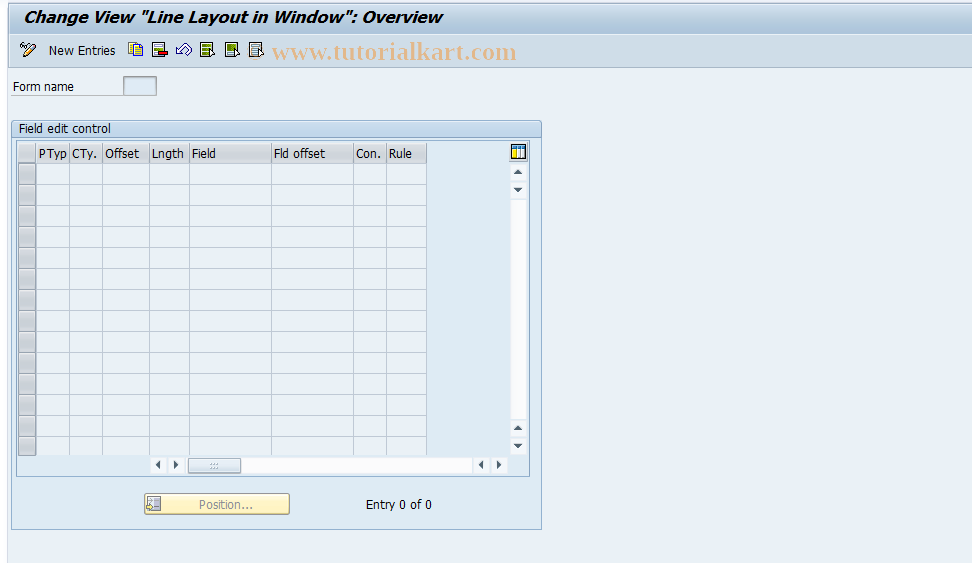Click the Field column header
The height and width of the screenshot is (563, 972).
230,153
